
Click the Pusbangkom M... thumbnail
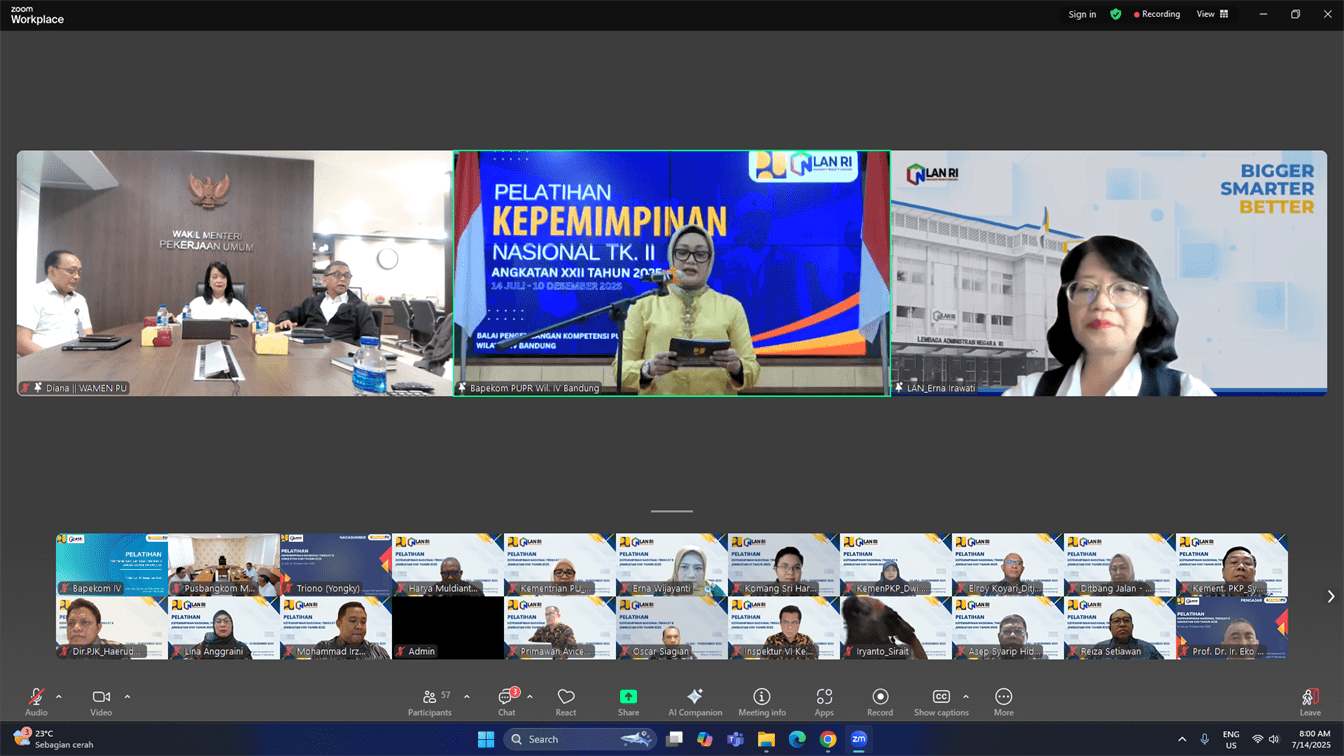224,565
